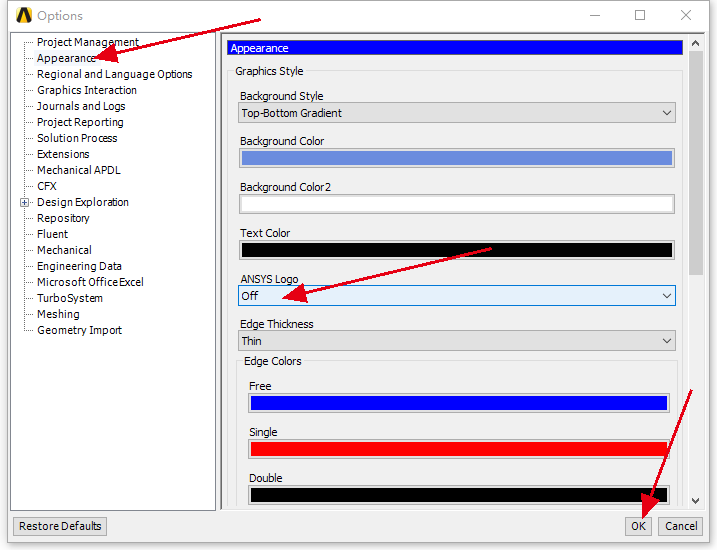Open the Background Style dropdown
Viewport: 717px width, 550px height.
[457, 113]
